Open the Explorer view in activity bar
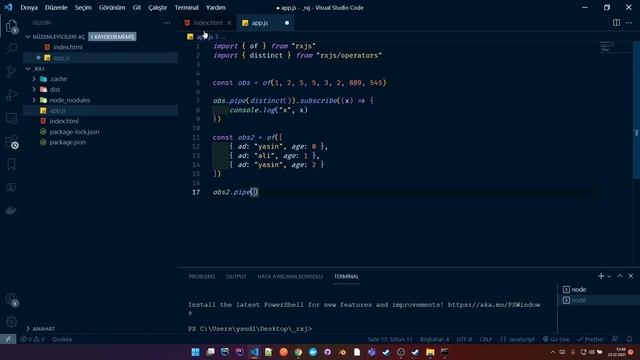The width and height of the screenshot is (640, 360). pyautogui.click(x=11, y=27)
